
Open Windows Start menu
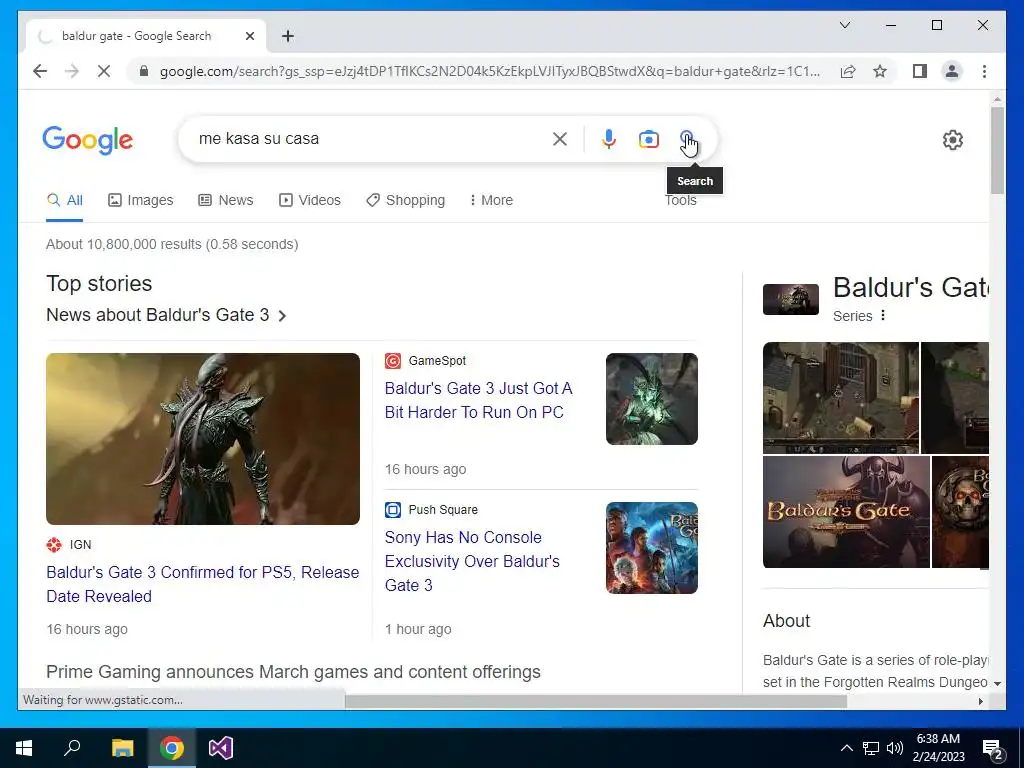[24, 748]
